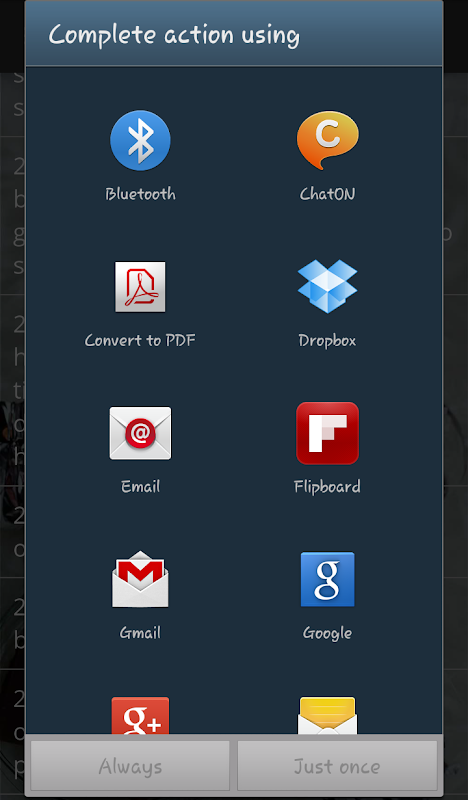This screenshot has height=800, width=468.
Task: Tap the Bluetooth label text
Action: tap(140, 194)
